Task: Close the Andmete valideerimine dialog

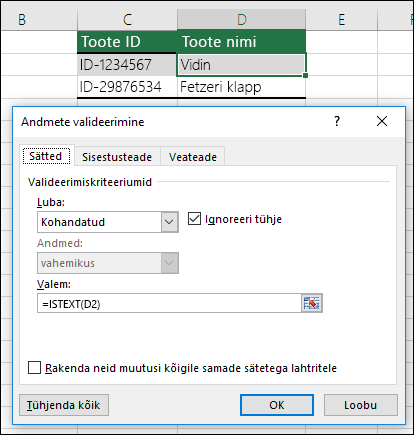Action: (x=382, y=121)
